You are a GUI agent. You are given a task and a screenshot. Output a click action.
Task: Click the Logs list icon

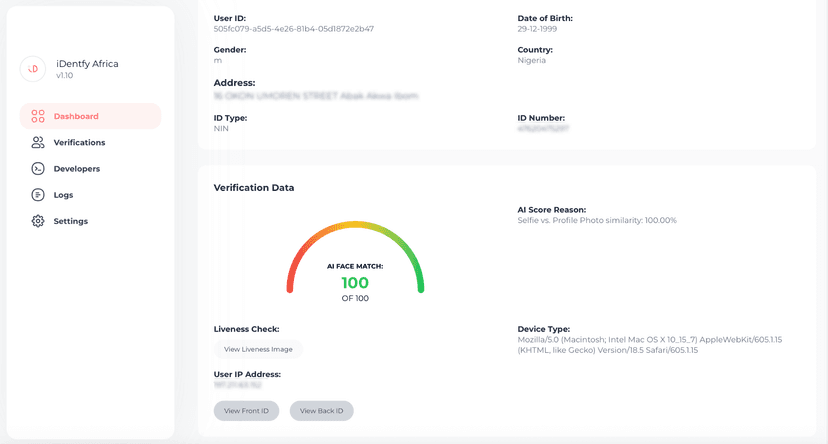pyautogui.click(x=38, y=195)
